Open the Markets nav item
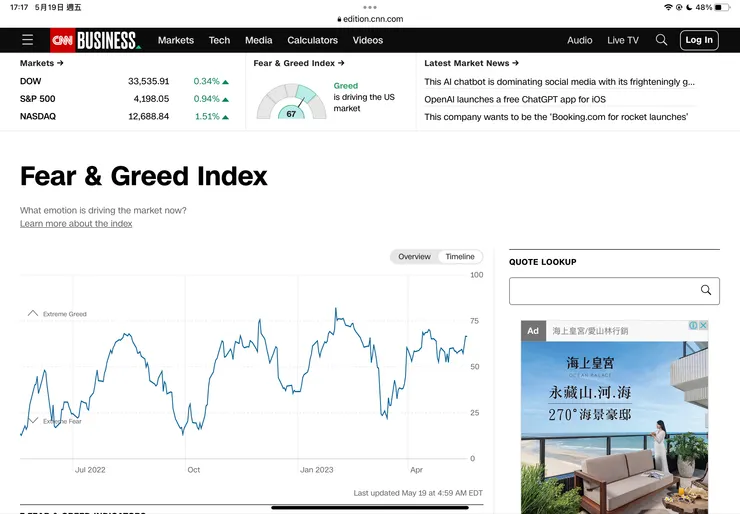740x514 pixels. 176,40
